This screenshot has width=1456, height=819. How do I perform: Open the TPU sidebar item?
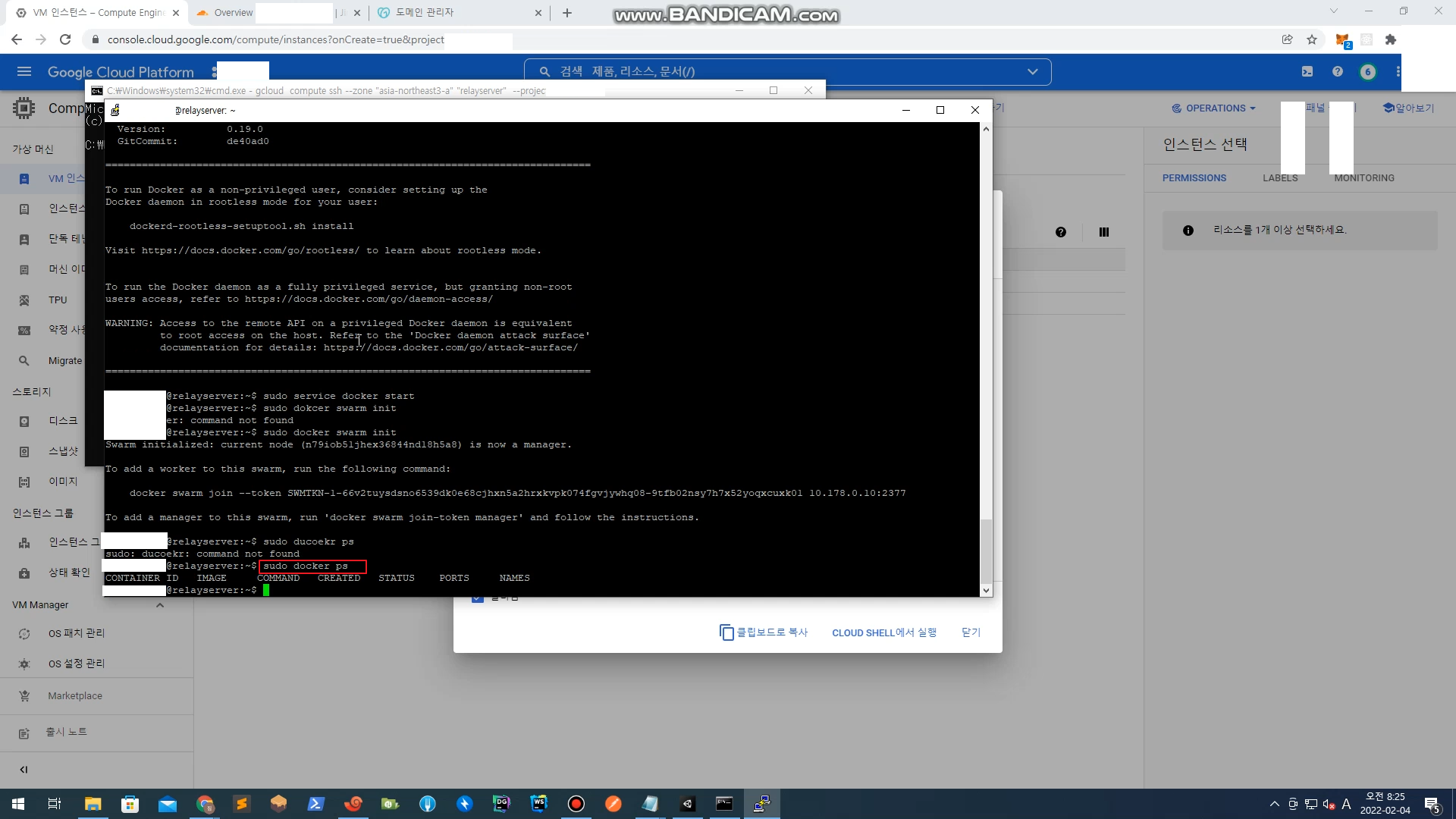coord(58,300)
